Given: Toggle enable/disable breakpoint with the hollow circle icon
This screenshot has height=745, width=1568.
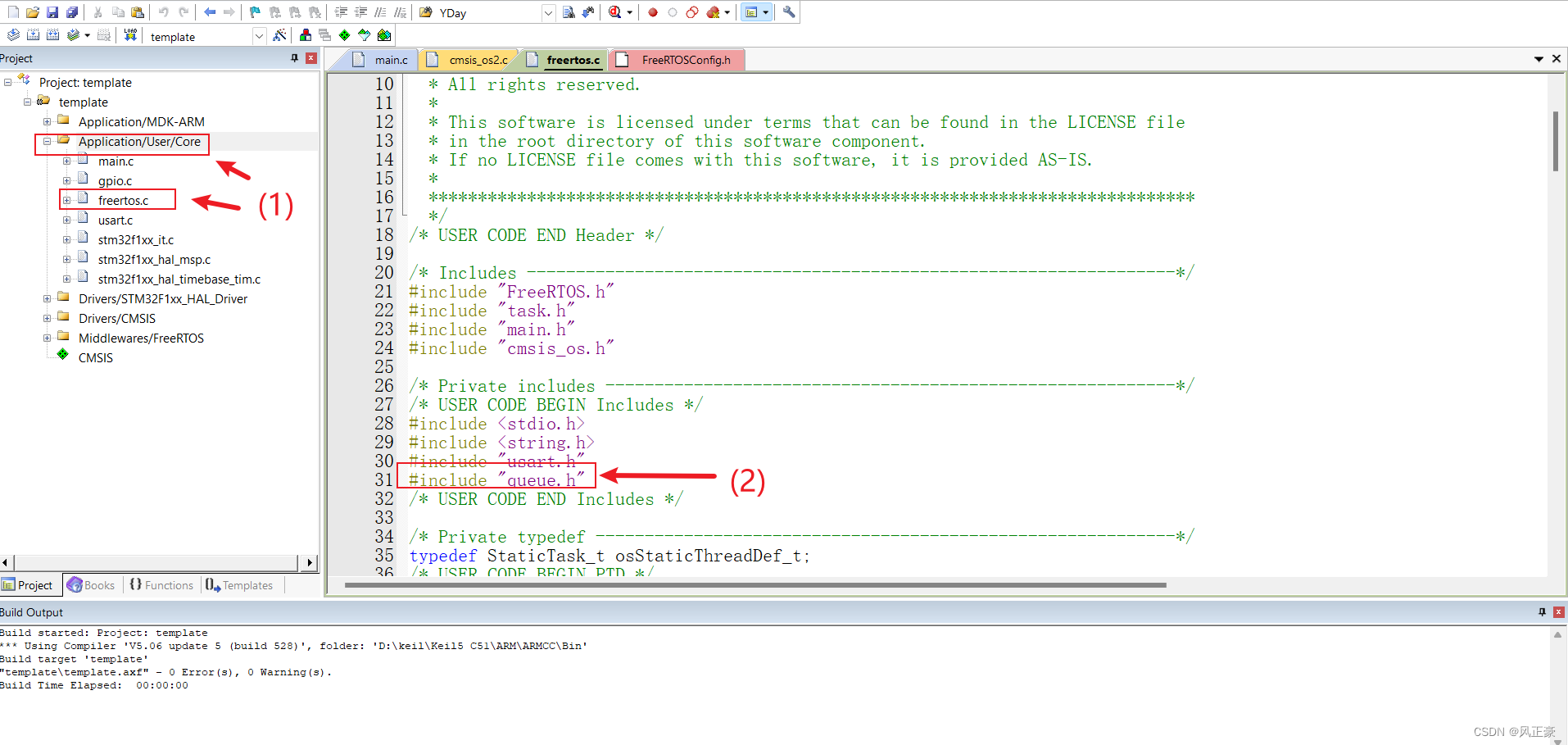Looking at the screenshot, I should coord(673,12).
